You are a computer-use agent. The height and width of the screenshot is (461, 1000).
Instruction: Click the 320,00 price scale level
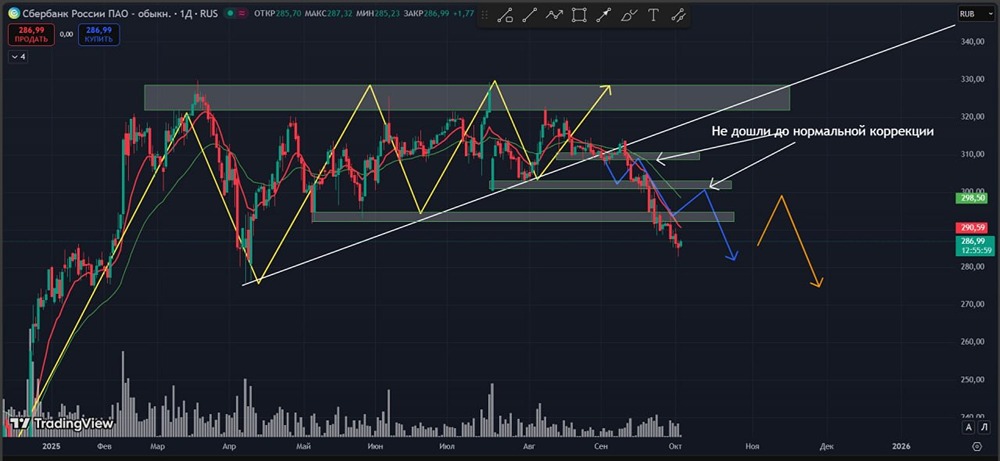point(974,117)
